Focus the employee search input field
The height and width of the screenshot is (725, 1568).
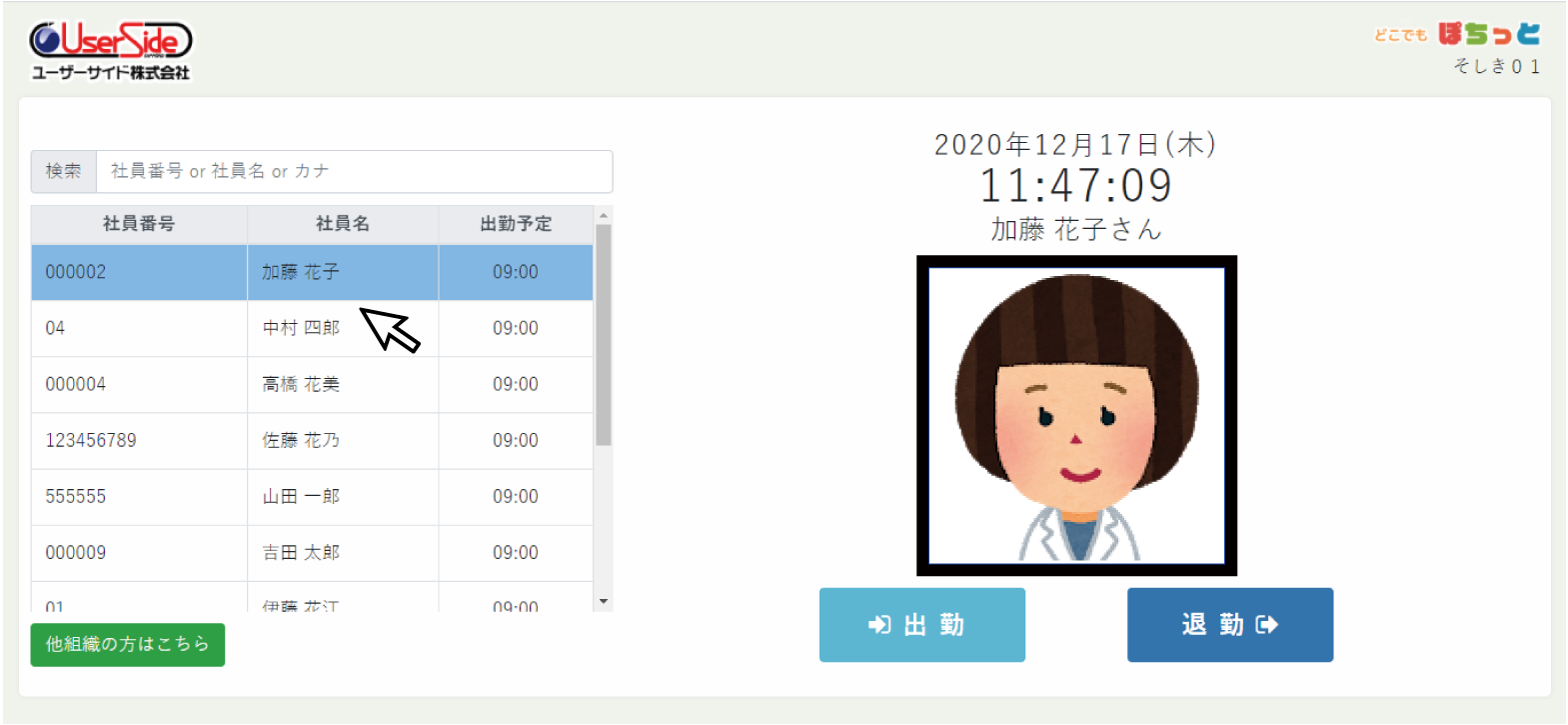pyautogui.click(x=354, y=171)
